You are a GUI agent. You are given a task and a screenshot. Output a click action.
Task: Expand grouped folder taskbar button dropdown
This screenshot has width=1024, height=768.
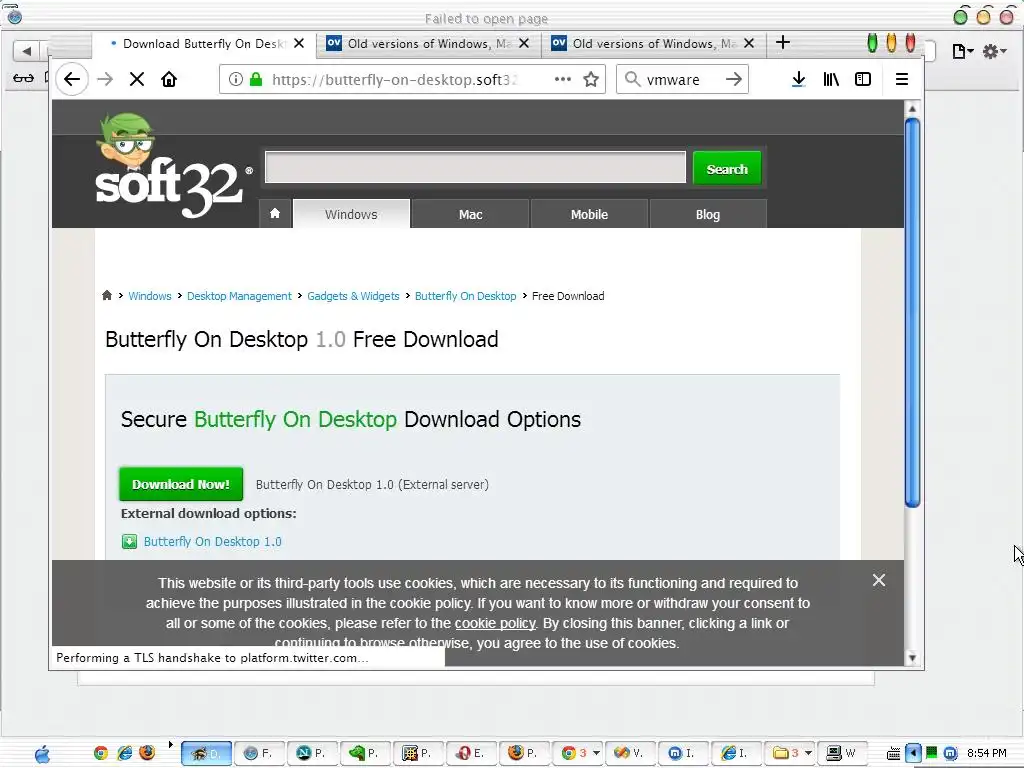[x=808, y=753]
